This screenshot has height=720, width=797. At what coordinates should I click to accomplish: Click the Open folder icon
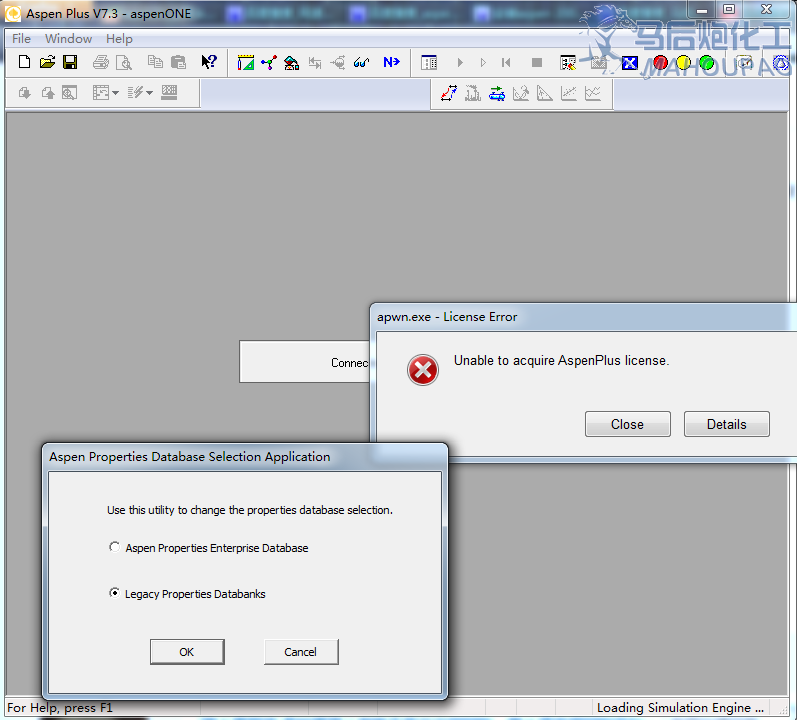[47, 62]
